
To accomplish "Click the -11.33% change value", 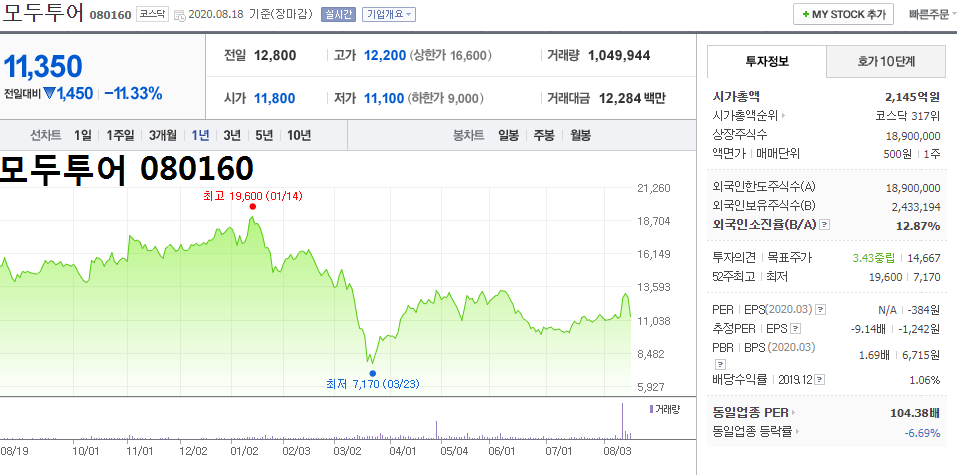I will pyautogui.click(x=133, y=94).
